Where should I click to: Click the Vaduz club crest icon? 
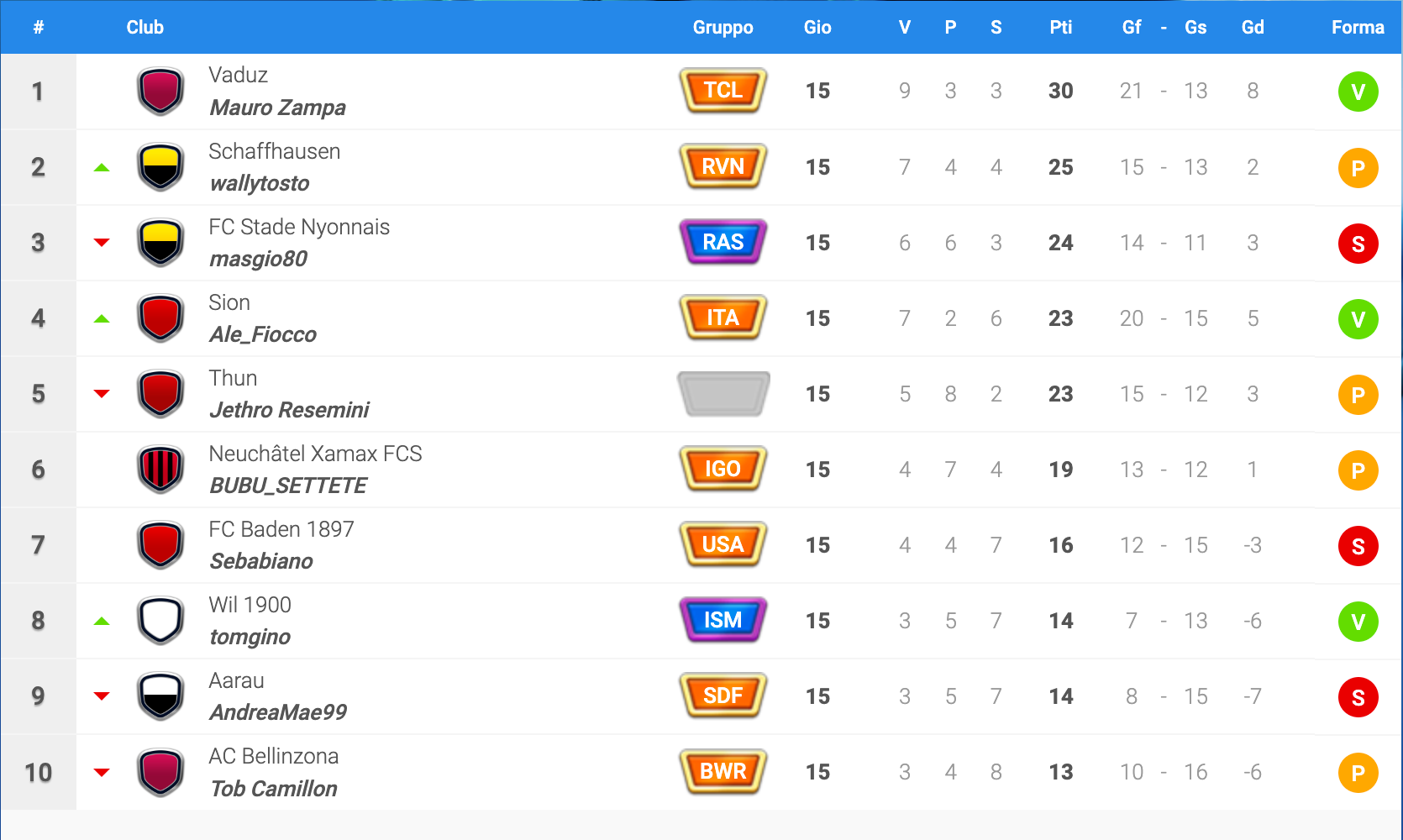click(160, 91)
